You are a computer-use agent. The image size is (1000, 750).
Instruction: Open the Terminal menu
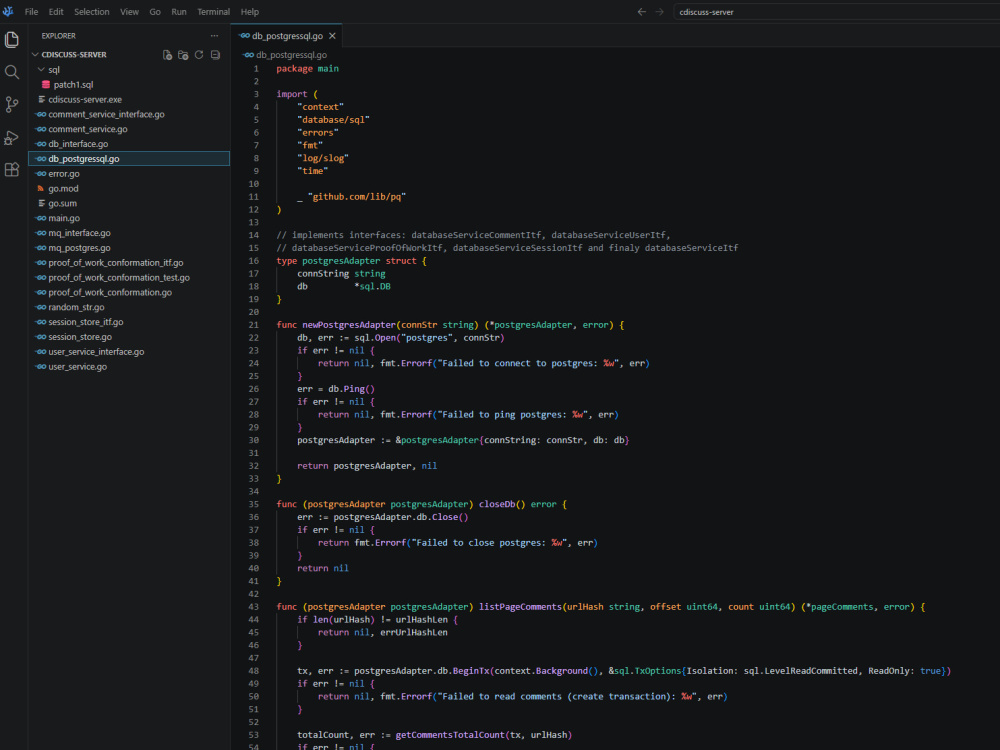coord(214,11)
